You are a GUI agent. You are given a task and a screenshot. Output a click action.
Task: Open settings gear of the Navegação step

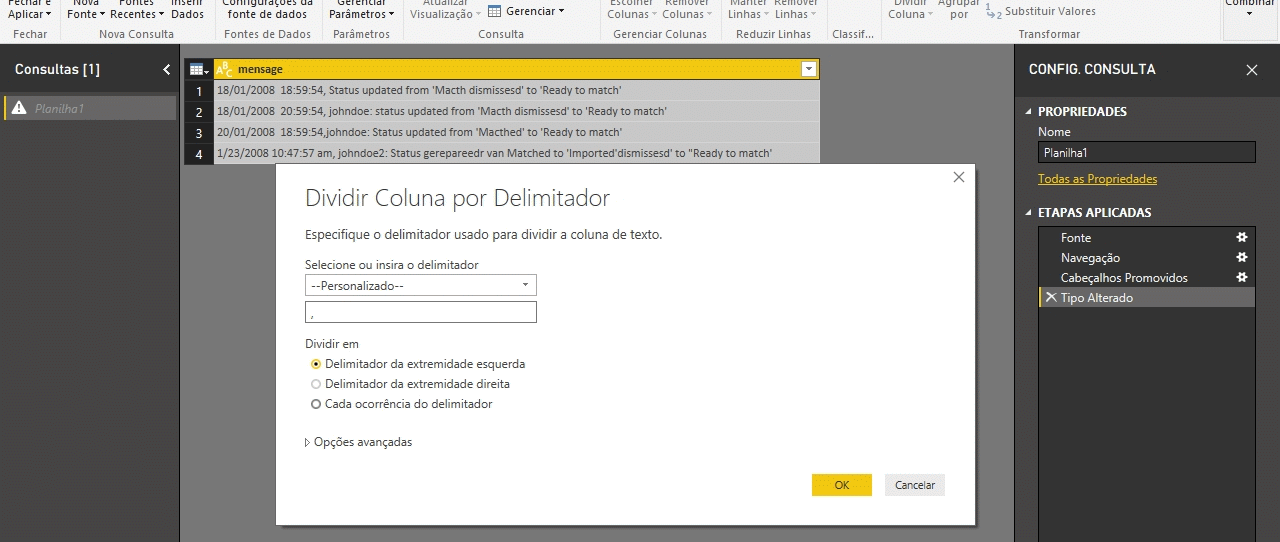coord(1242,257)
